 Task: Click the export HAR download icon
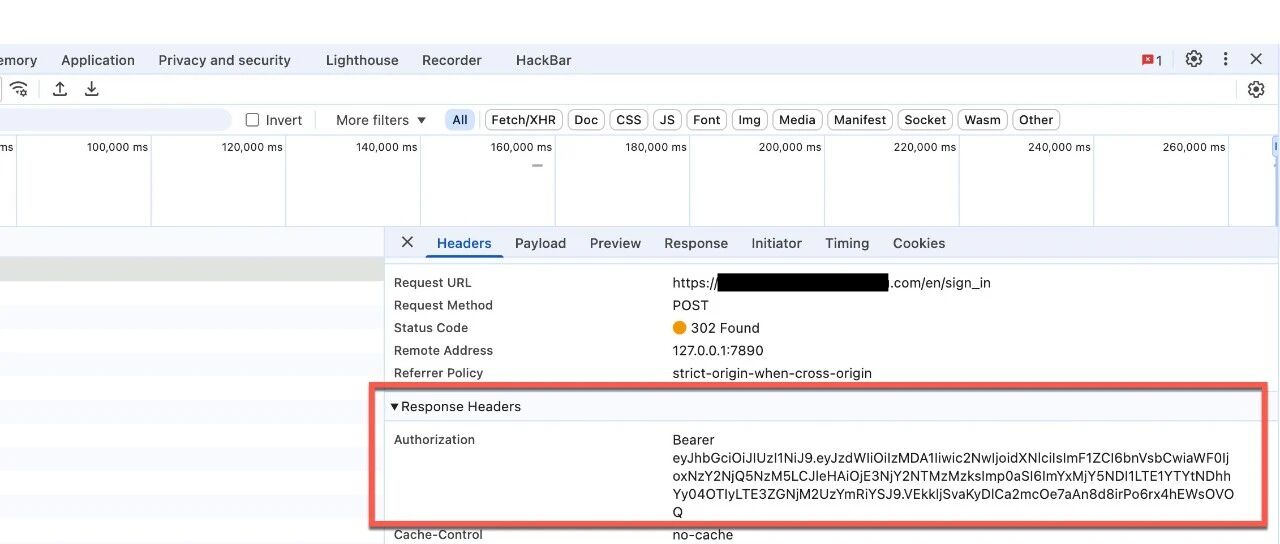[x=91, y=89]
